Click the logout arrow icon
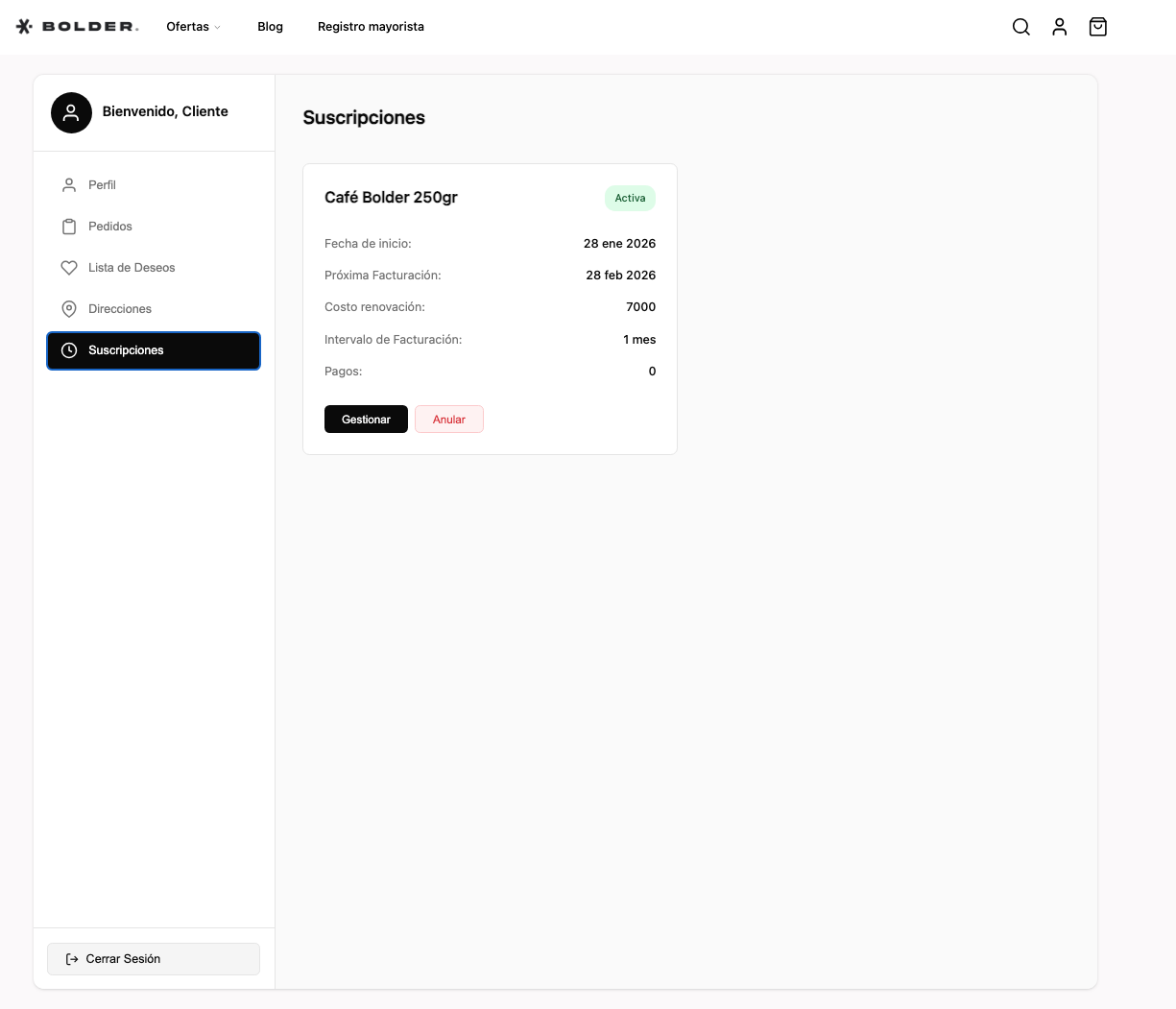This screenshot has width=1176, height=1009. [x=72, y=959]
